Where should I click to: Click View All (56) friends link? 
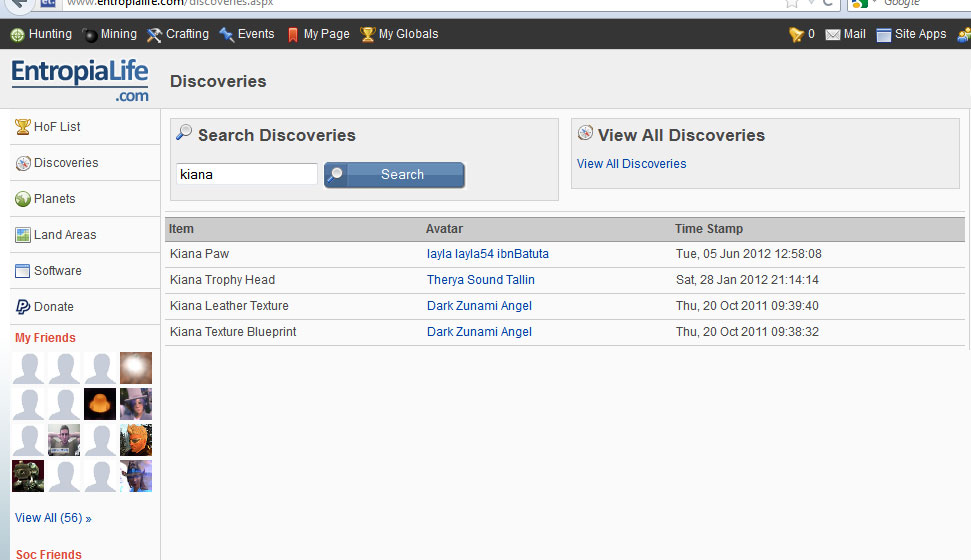(x=53, y=517)
